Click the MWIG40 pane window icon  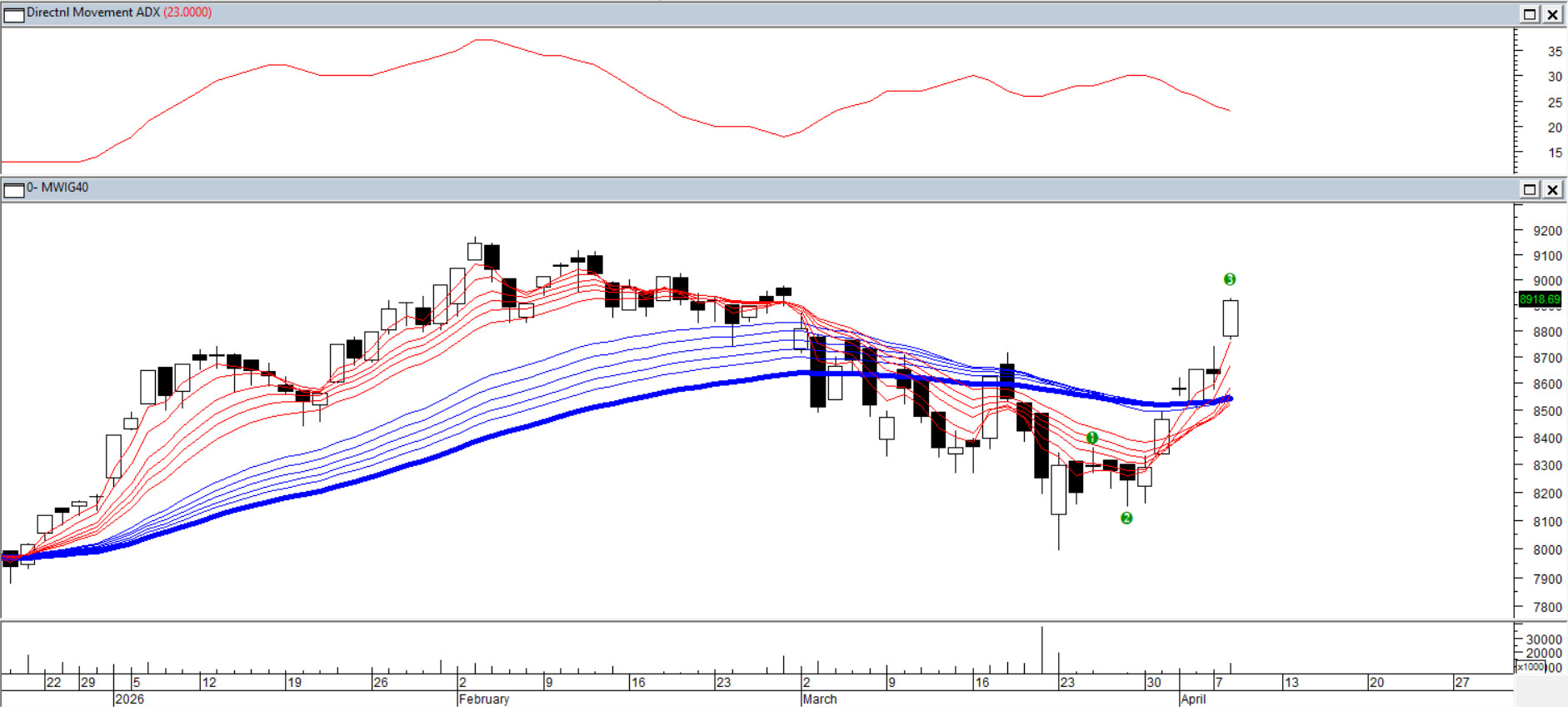click(14, 190)
